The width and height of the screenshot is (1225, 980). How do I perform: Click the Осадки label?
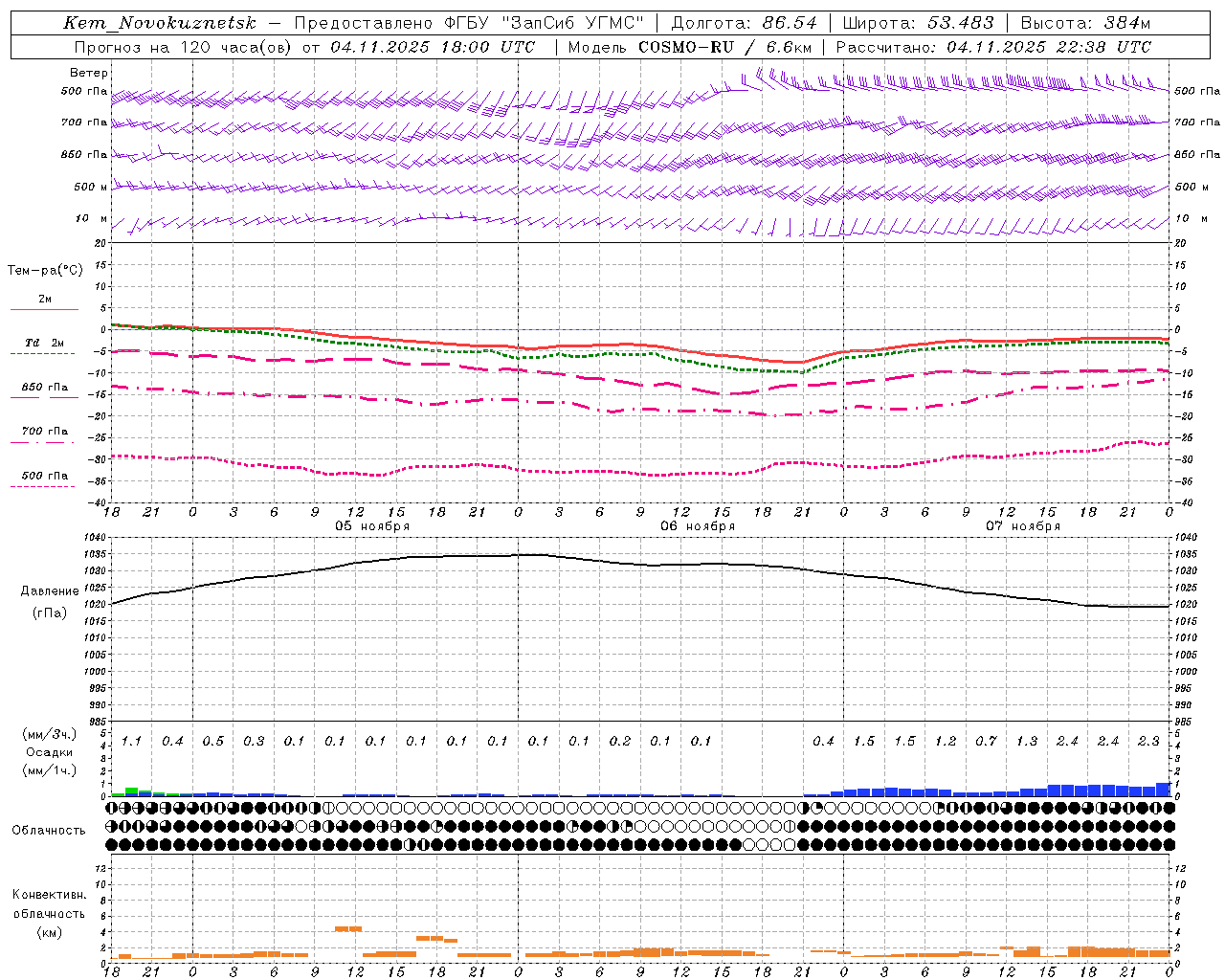(x=50, y=752)
